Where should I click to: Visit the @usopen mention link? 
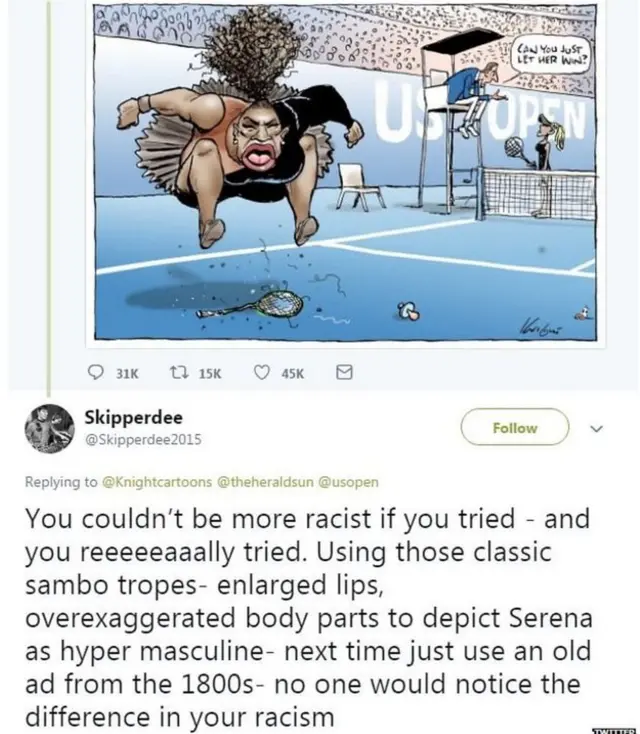[348, 482]
